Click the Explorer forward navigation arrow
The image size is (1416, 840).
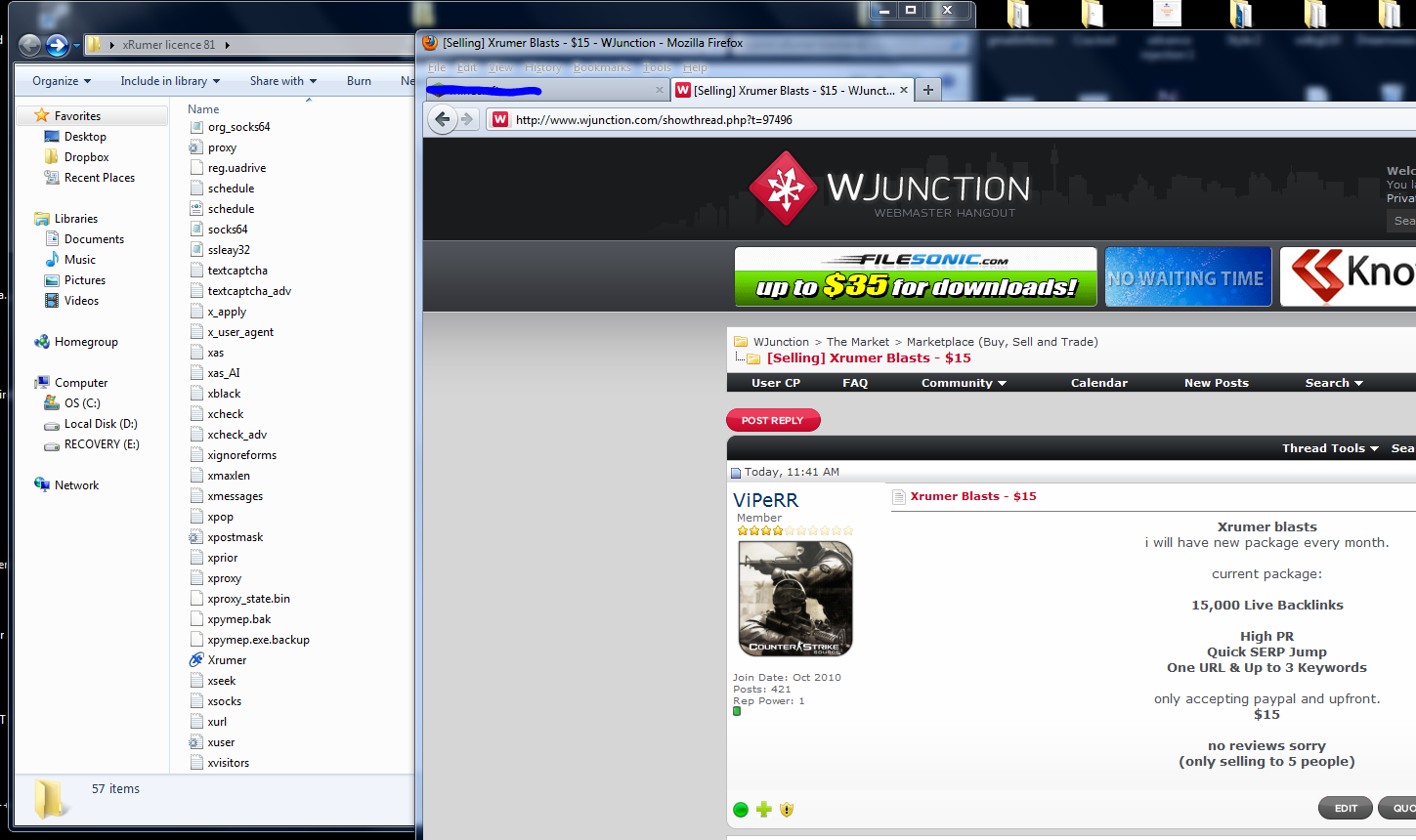[x=58, y=45]
